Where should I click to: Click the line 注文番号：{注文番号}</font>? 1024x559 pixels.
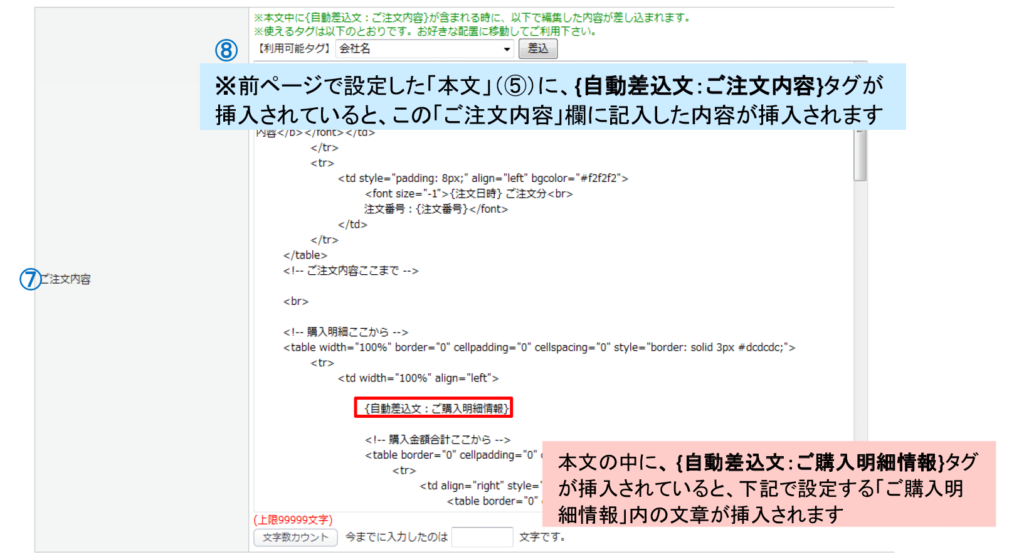436,209
